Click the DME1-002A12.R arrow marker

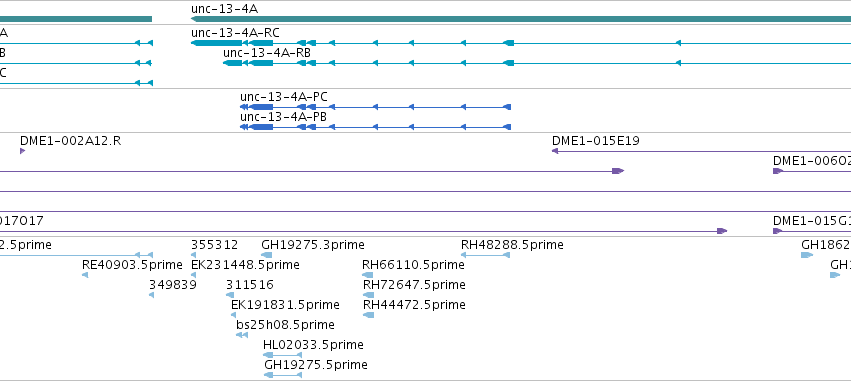point(22,151)
